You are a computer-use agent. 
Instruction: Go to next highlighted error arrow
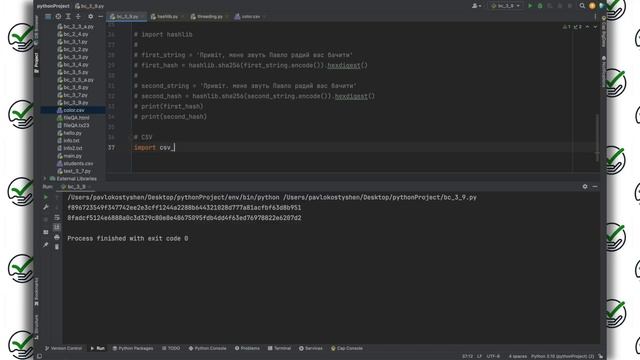pyautogui.click(x=595, y=27)
